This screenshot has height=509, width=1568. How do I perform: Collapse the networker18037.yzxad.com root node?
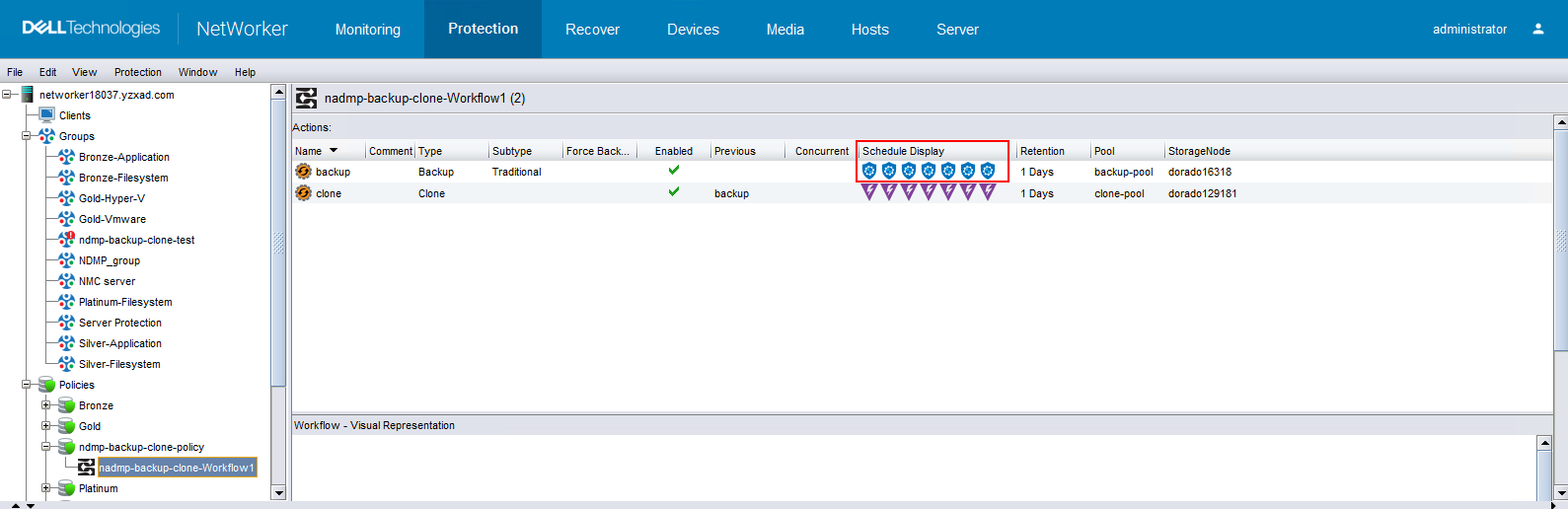(7, 95)
